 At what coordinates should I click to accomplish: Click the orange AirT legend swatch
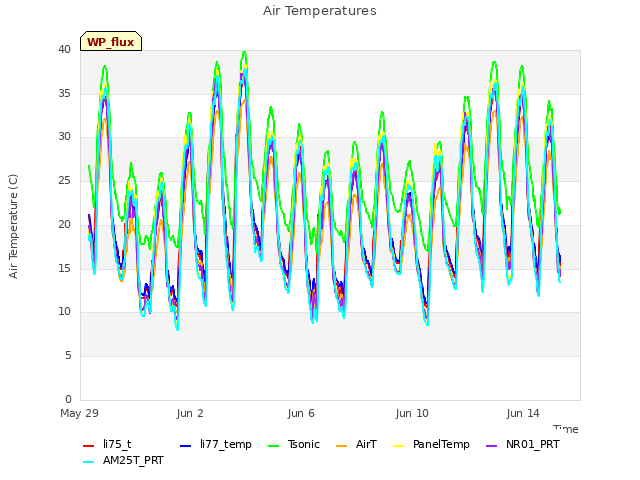point(341,446)
